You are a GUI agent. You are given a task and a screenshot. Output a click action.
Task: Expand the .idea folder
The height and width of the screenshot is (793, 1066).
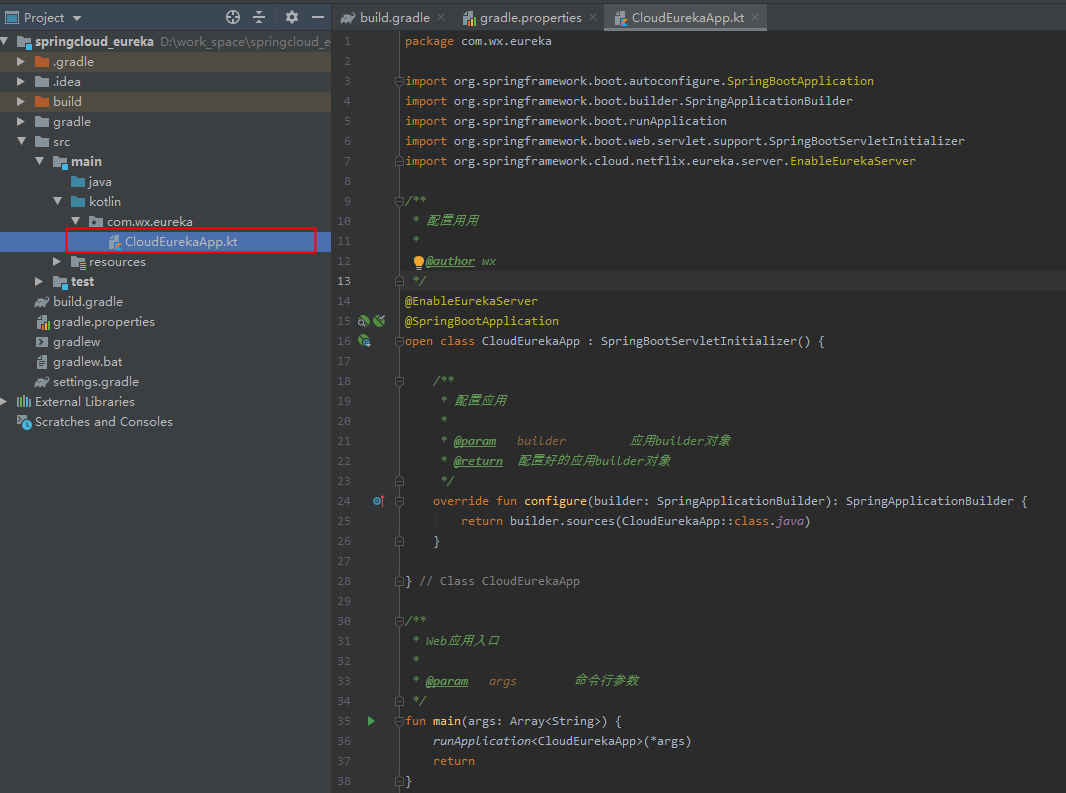pos(21,82)
